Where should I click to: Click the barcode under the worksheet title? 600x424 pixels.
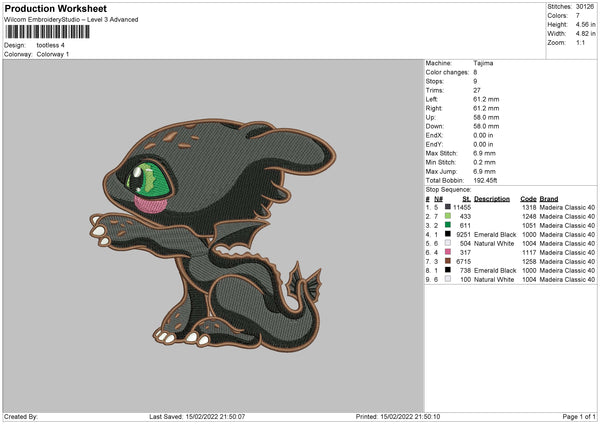point(48,32)
